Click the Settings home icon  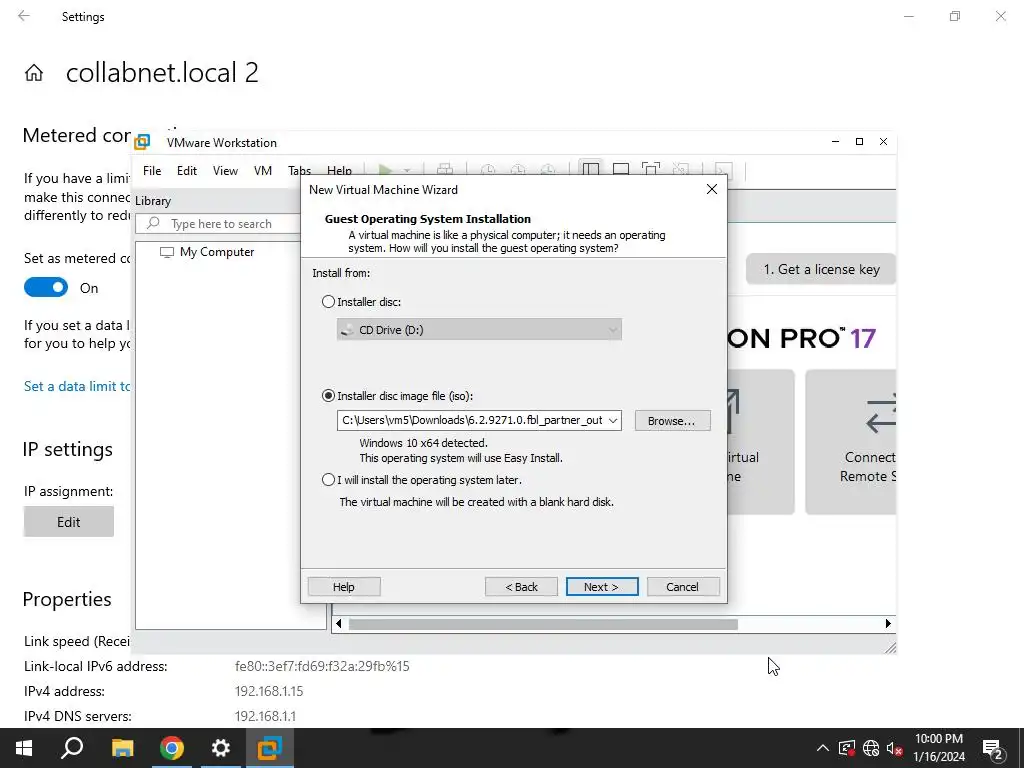(x=34, y=72)
